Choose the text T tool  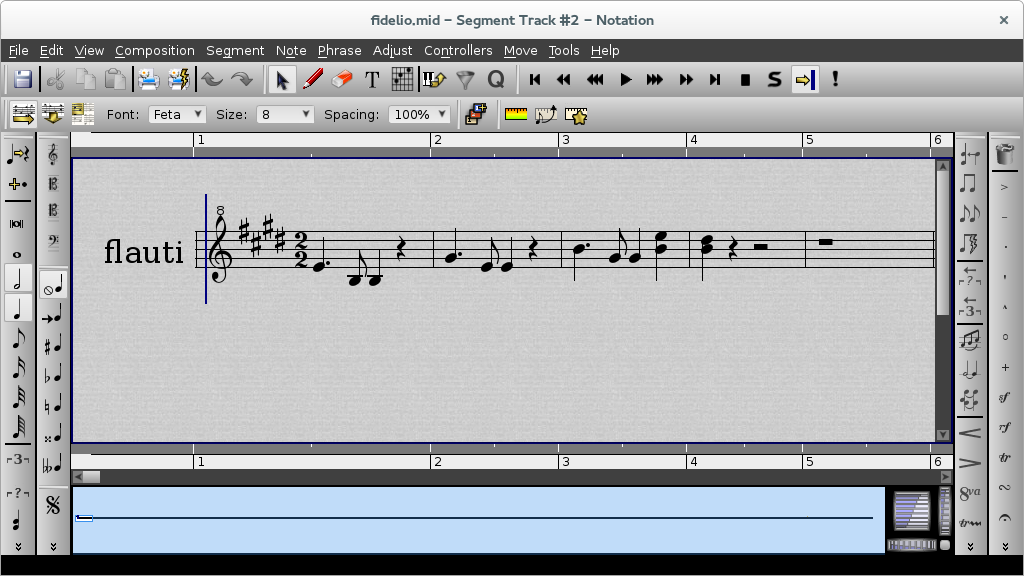372,80
